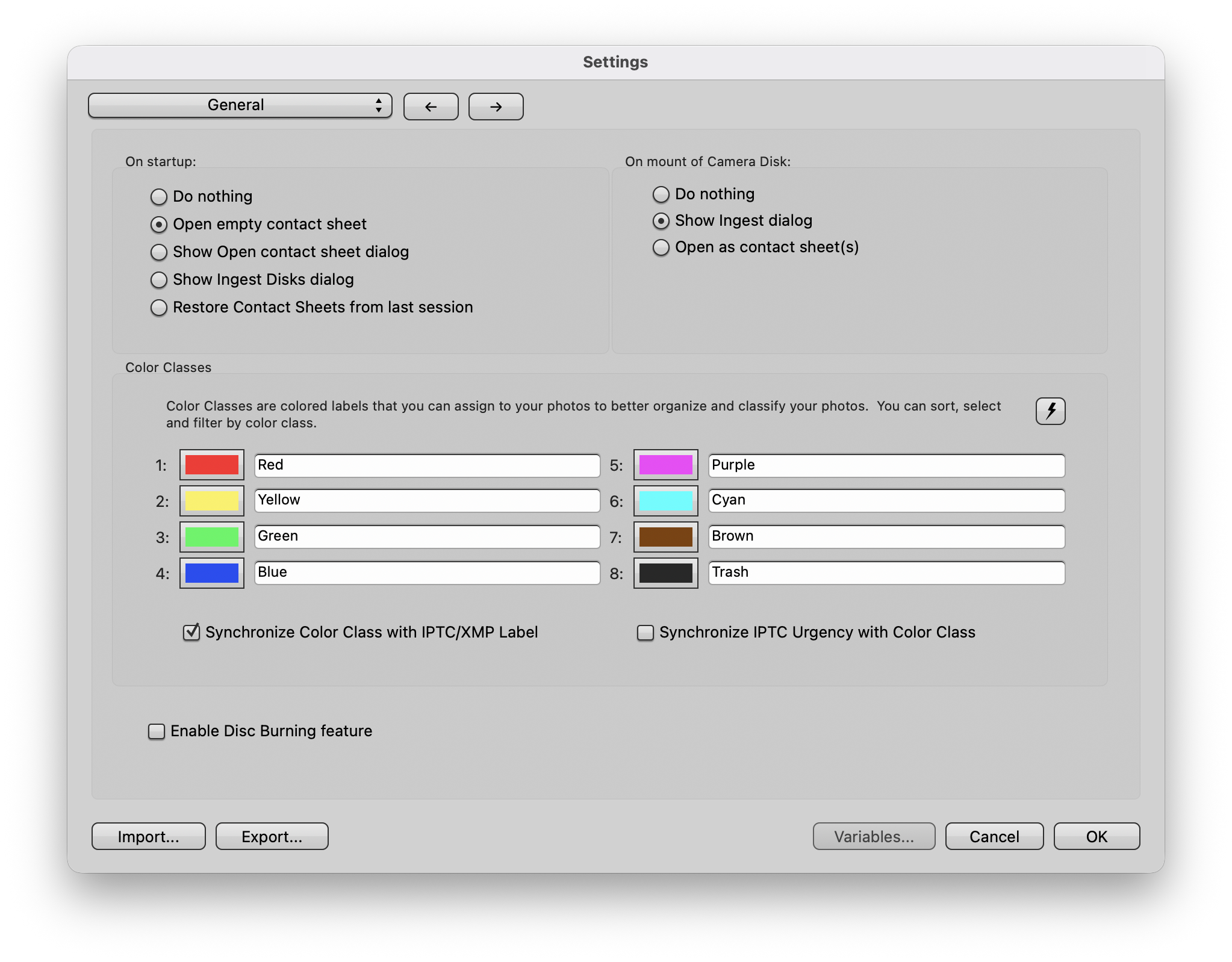1232x962 pixels.
Task: Choose the brown color class swatch
Action: pyautogui.click(x=665, y=537)
